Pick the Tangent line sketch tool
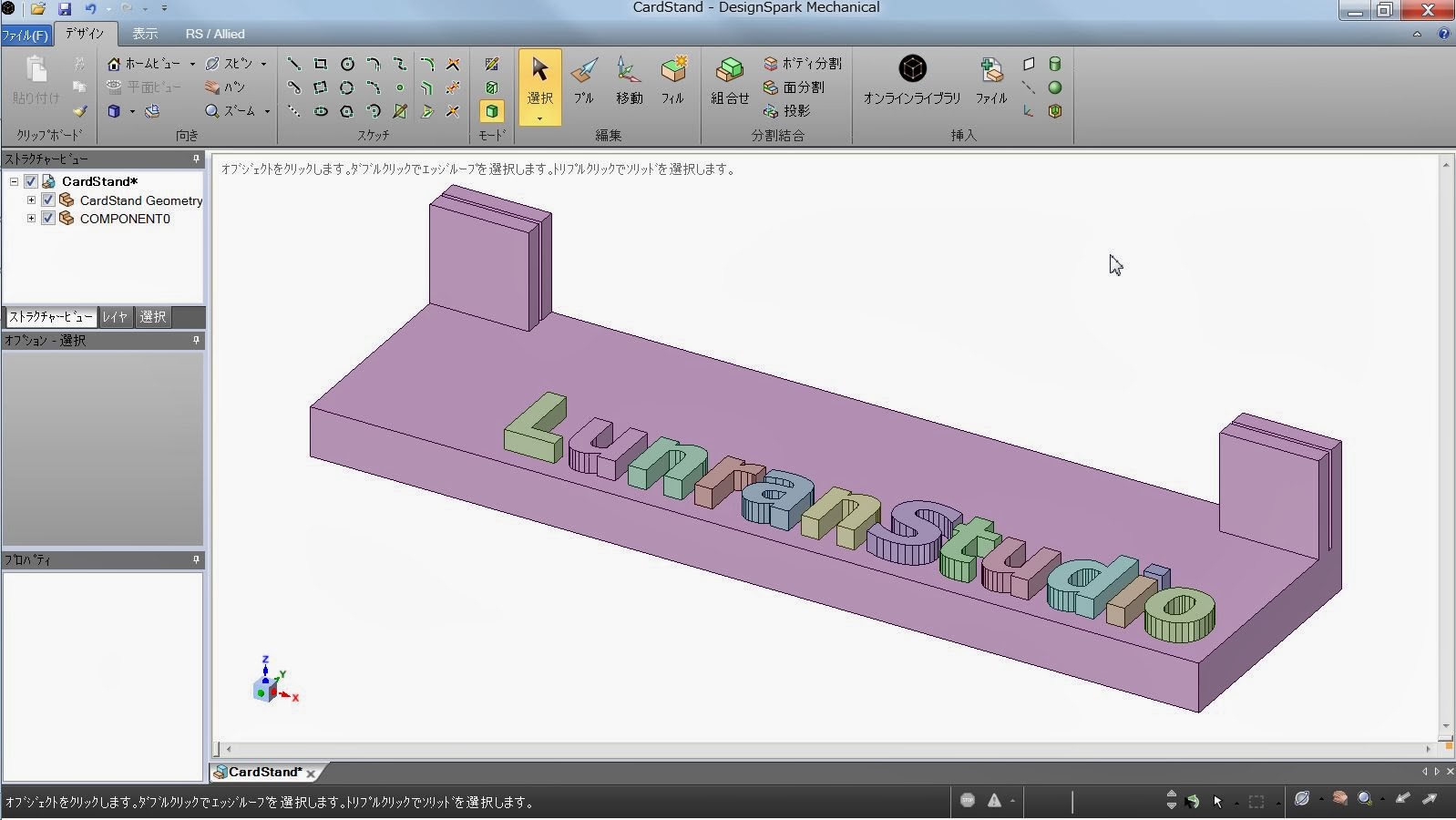This screenshot has height=820, width=1456. [x=294, y=87]
